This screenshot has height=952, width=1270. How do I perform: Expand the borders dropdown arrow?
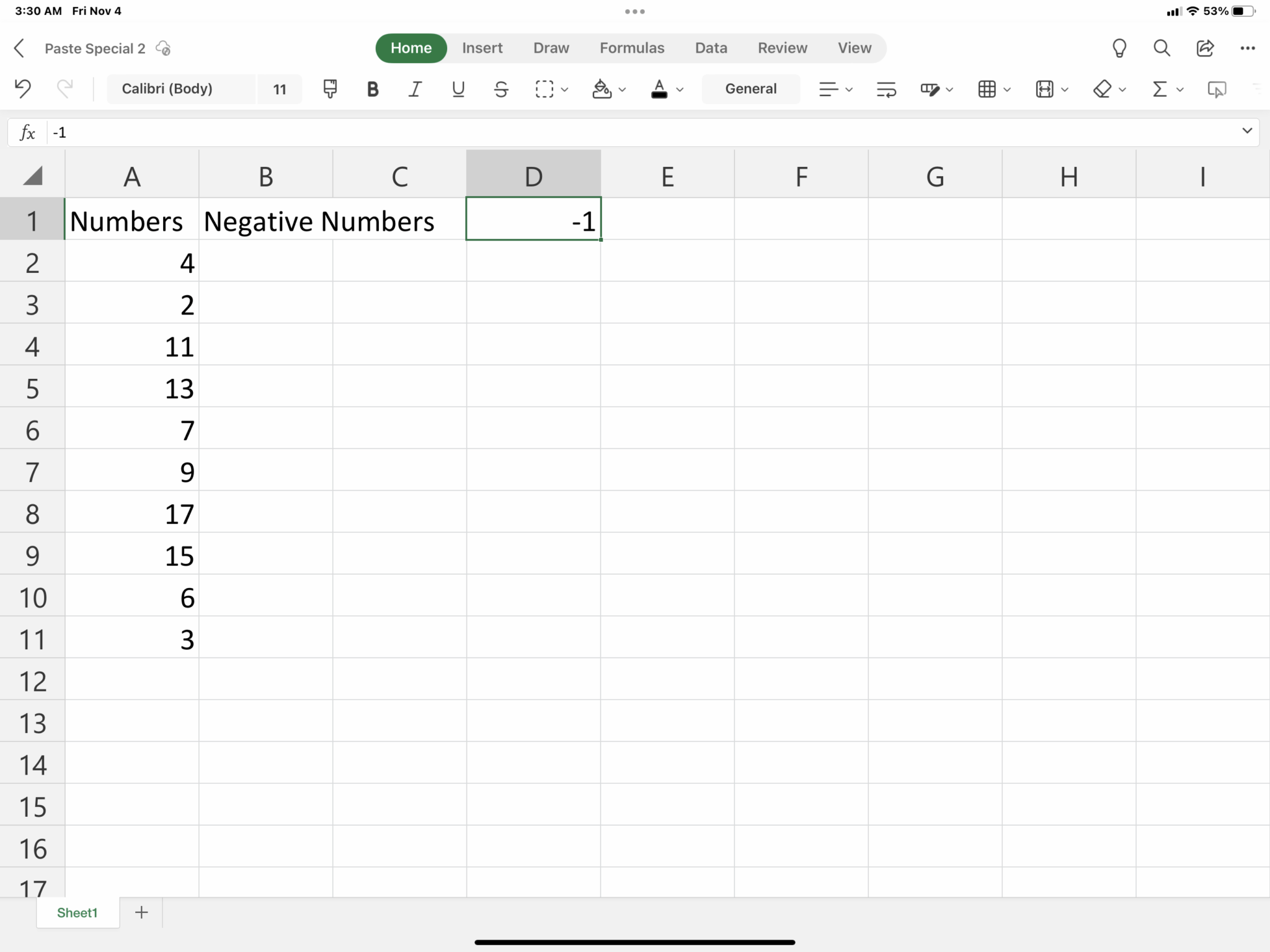click(1008, 89)
